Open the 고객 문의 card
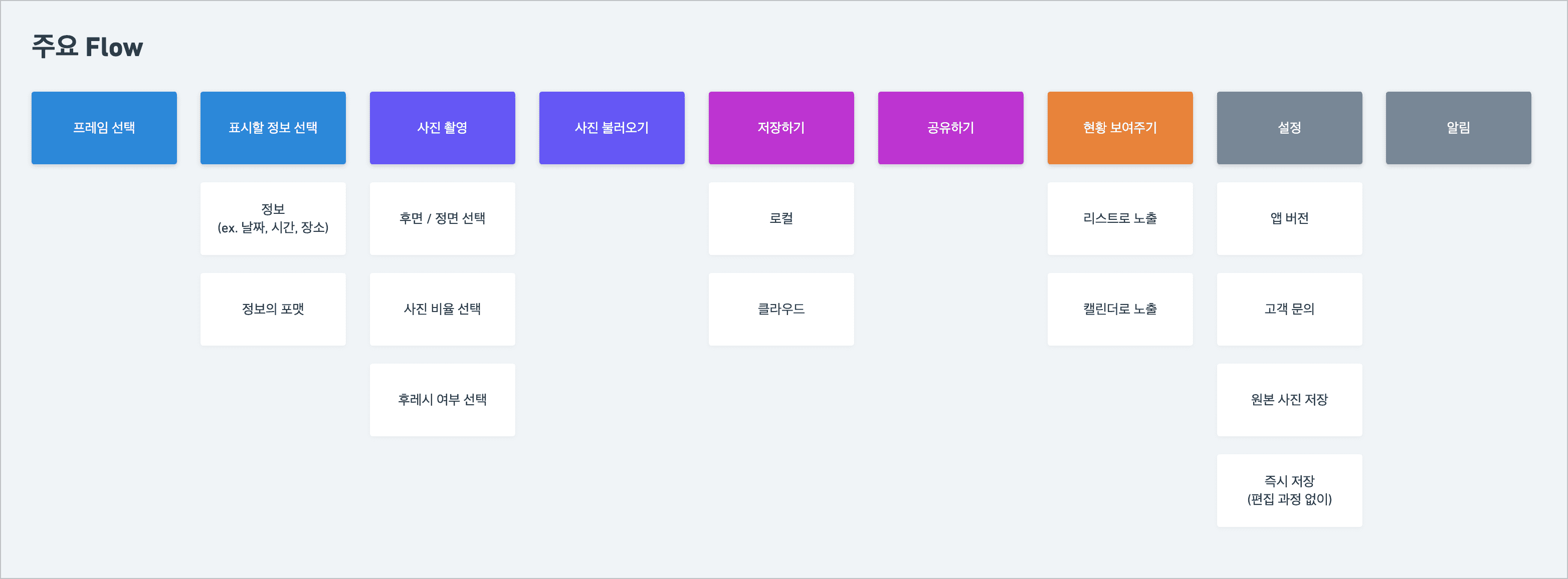The height and width of the screenshot is (579, 1568). 1289,309
